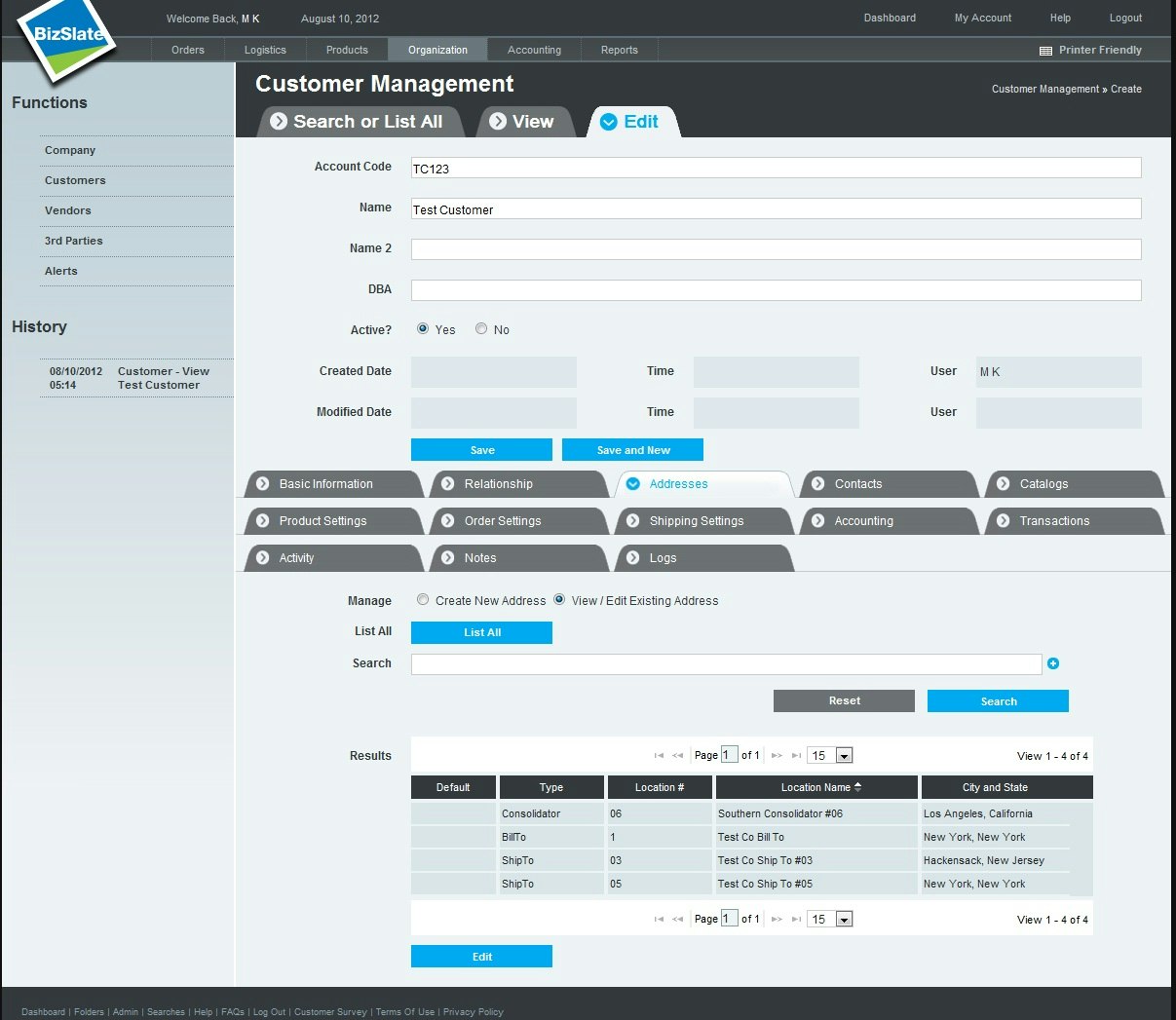Switch to the Contacts tab

tap(859, 483)
